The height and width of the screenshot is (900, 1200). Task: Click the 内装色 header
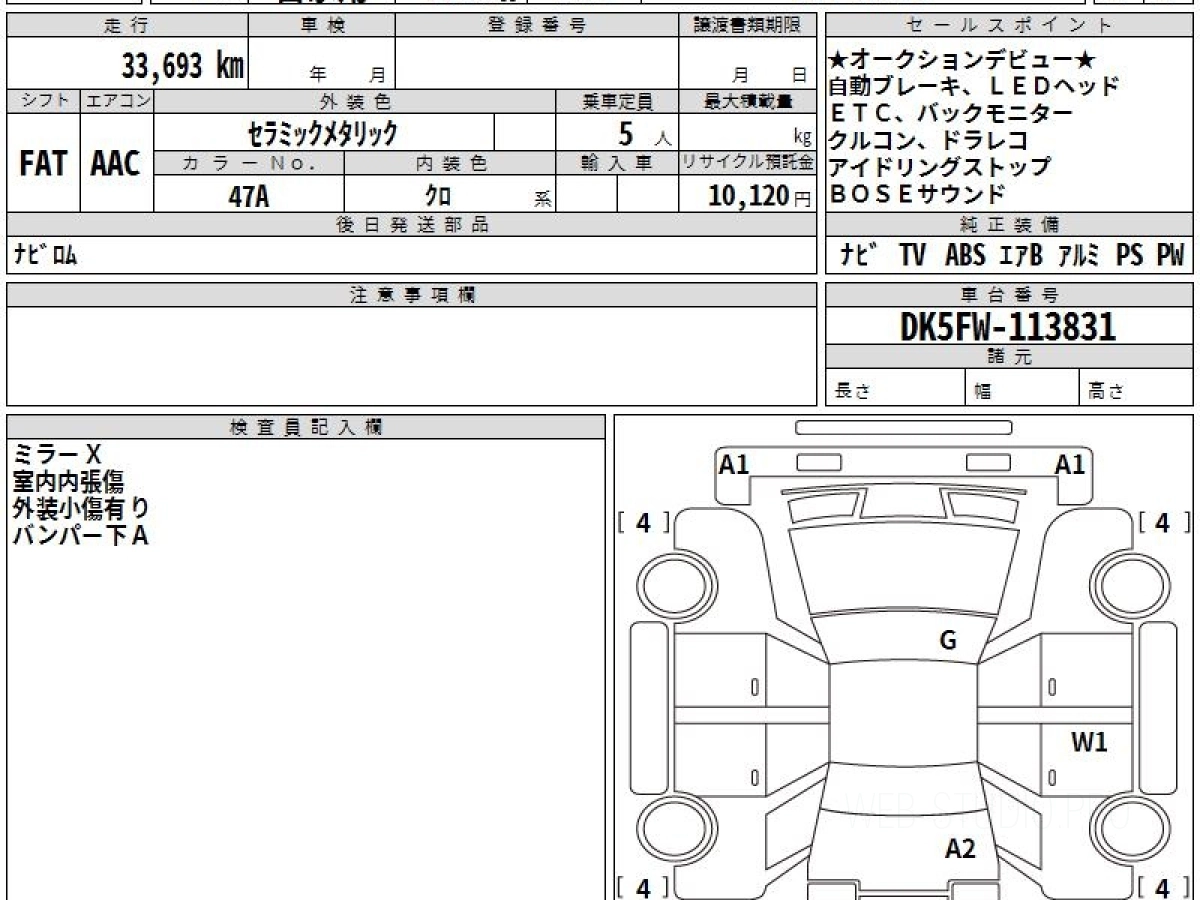450,164
